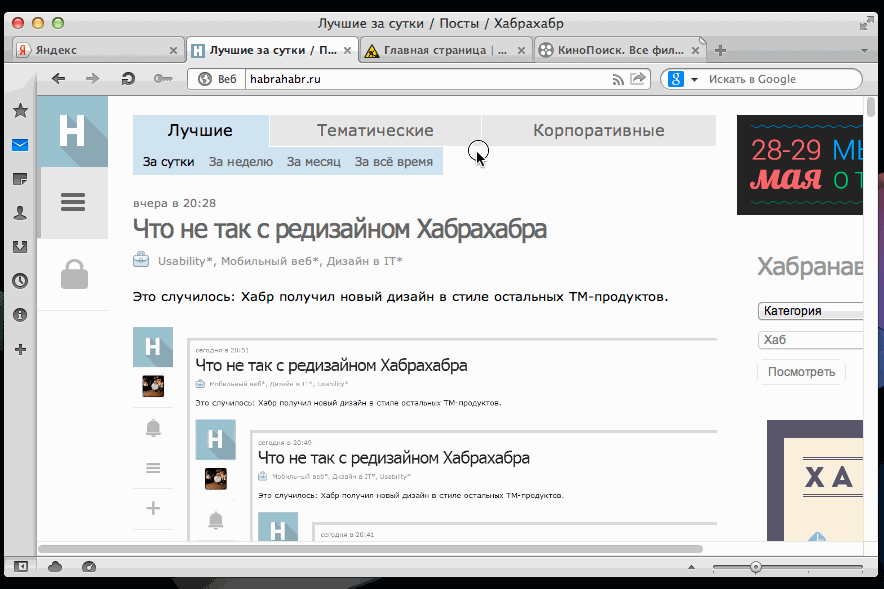Image resolution: width=884 pixels, height=589 pixels.
Task: Open the Bookmarks star panel in sidebar
Action: point(20,111)
